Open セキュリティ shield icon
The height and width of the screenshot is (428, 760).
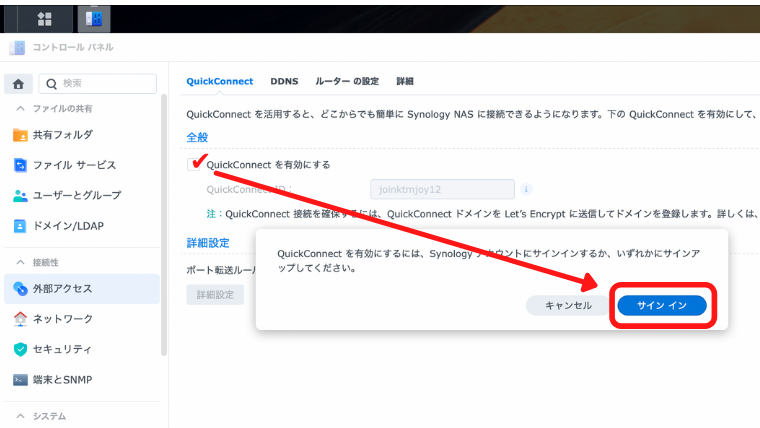coord(20,349)
